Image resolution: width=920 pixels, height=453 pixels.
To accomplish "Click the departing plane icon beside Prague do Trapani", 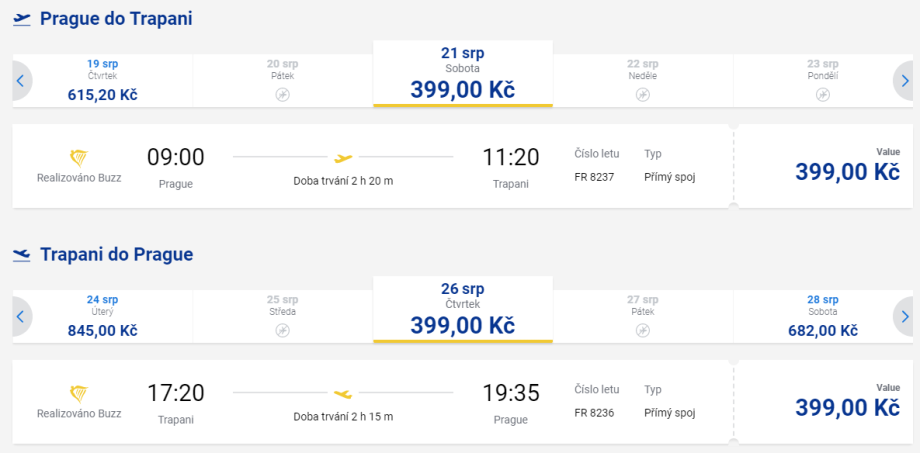I will [22, 19].
